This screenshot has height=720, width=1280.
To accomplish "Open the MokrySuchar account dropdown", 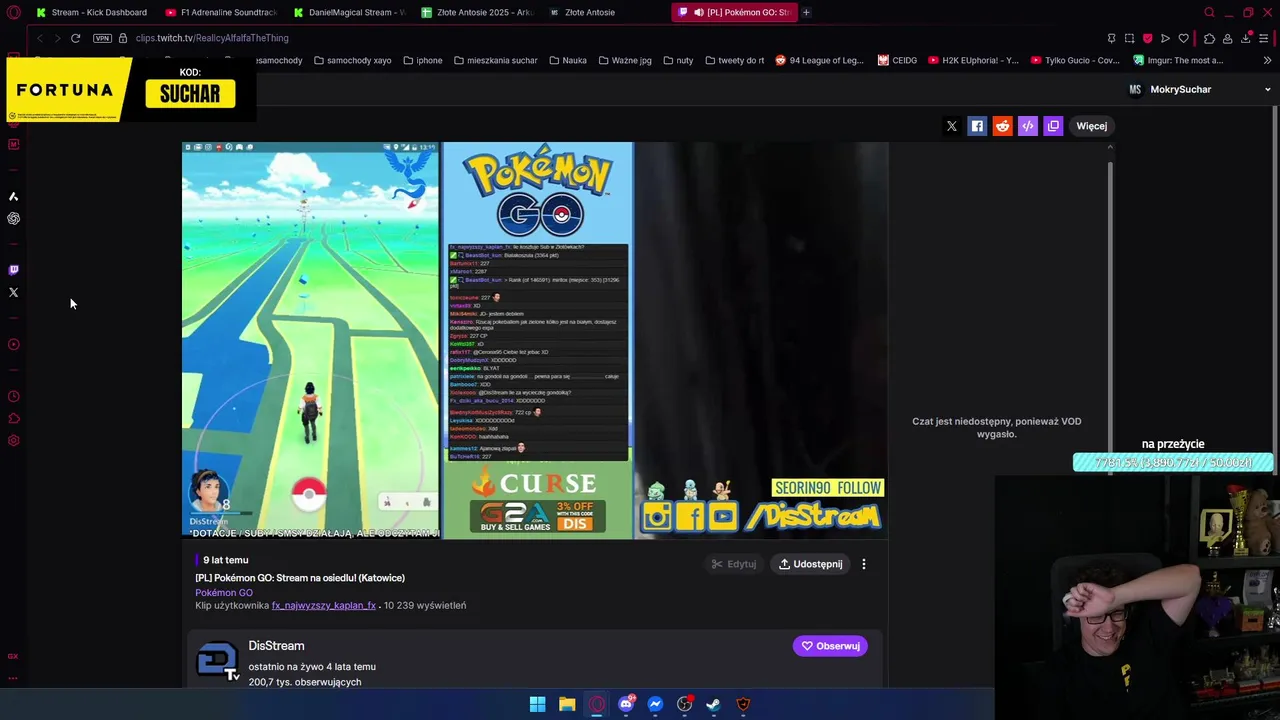I will [1199, 89].
